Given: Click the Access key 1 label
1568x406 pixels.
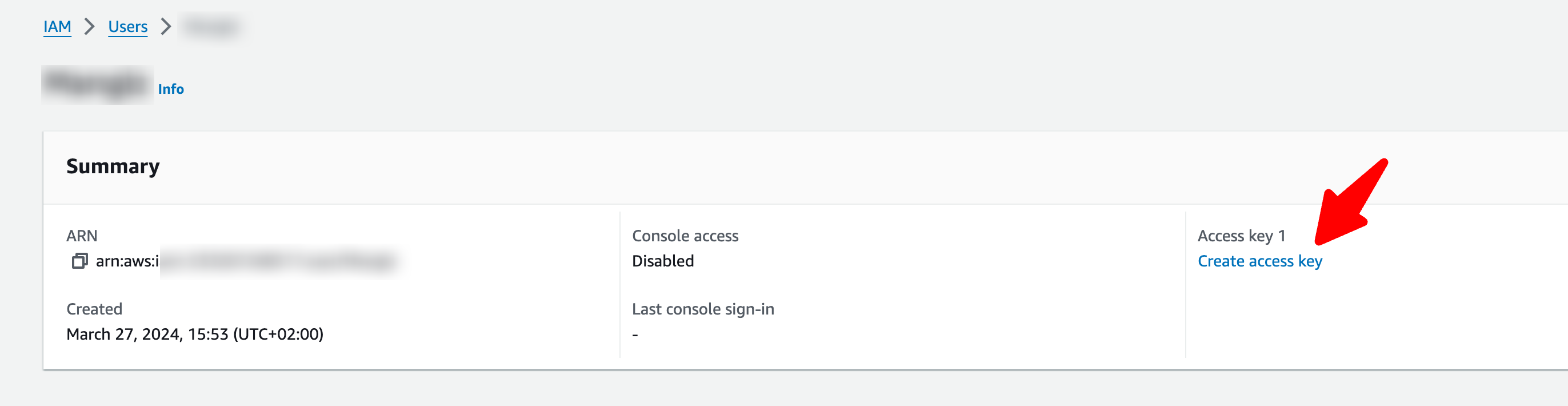Looking at the screenshot, I should 1241,236.
